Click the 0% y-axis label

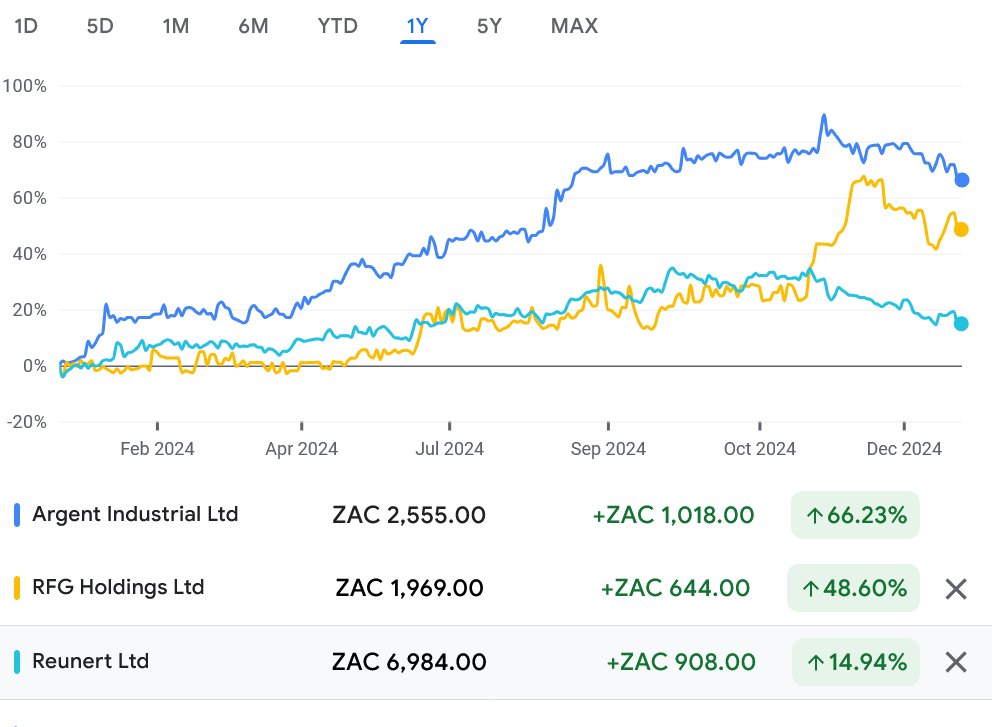click(x=34, y=366)
